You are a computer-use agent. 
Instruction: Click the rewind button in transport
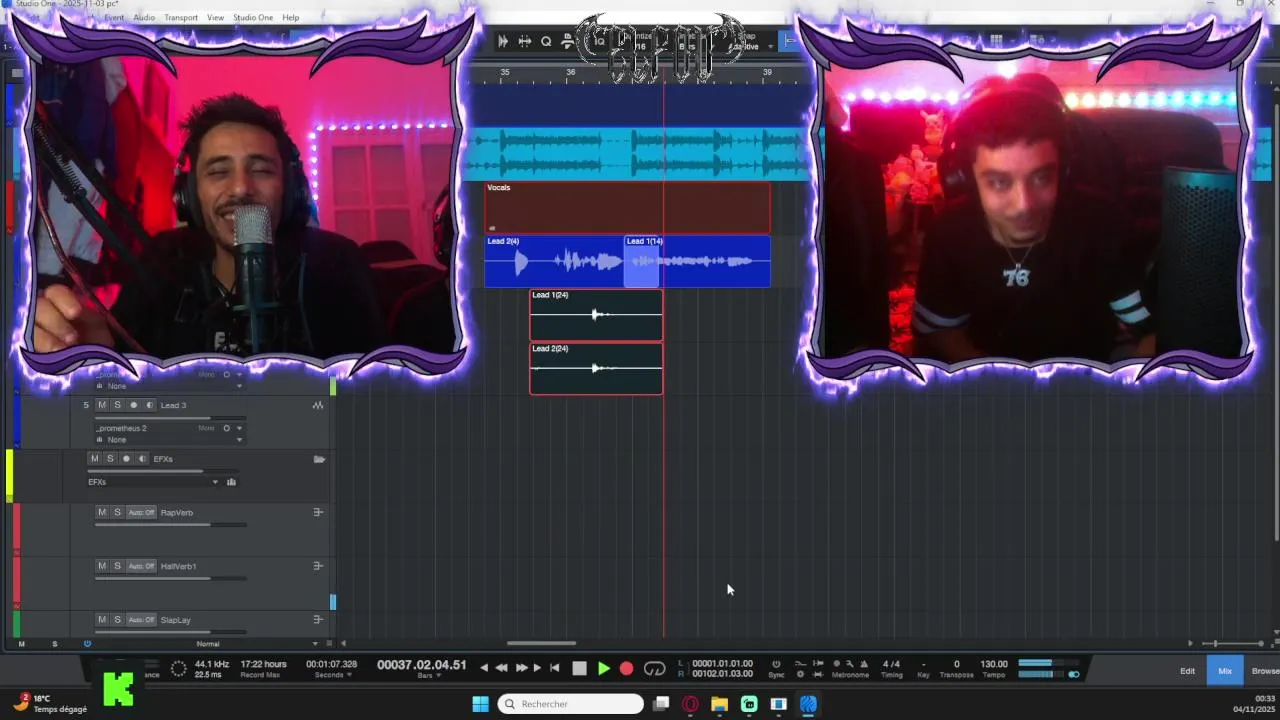coord(501,668)
